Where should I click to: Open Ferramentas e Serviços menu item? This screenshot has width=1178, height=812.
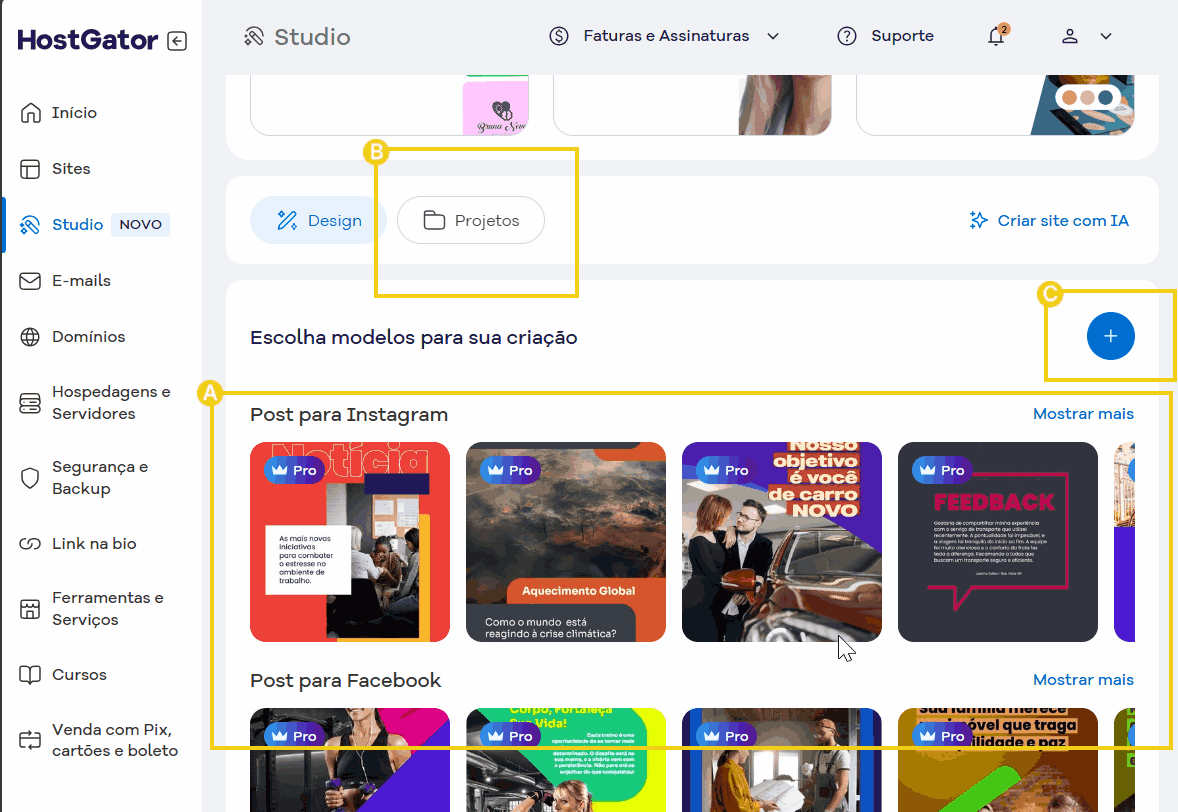[x=107, y=608]
